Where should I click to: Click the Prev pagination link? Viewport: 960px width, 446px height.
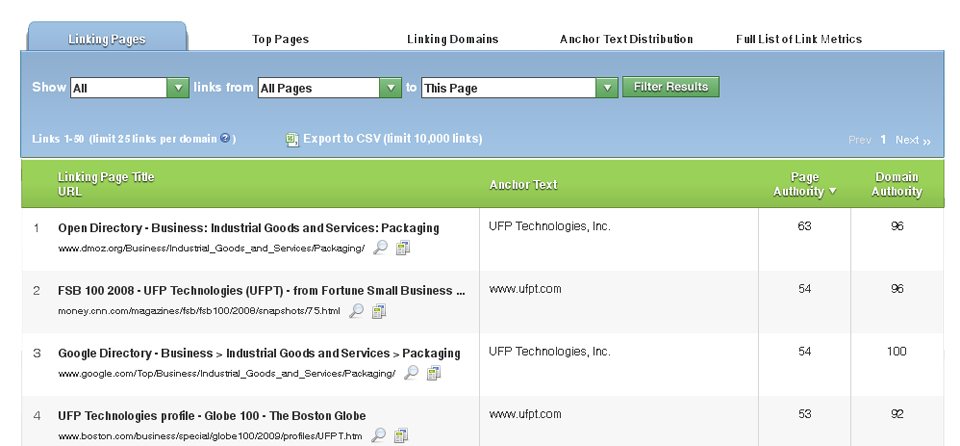860,140
